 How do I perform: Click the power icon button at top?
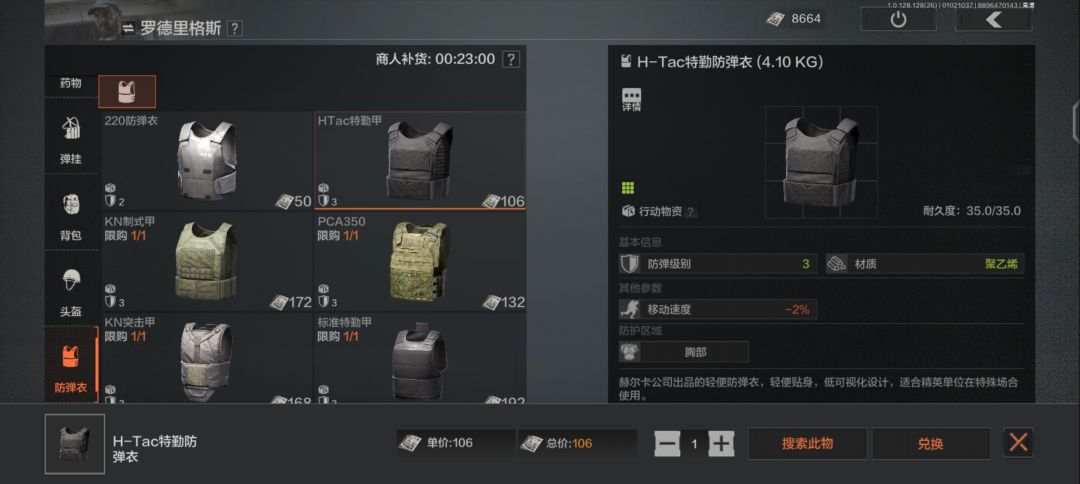tap(898, 20)
